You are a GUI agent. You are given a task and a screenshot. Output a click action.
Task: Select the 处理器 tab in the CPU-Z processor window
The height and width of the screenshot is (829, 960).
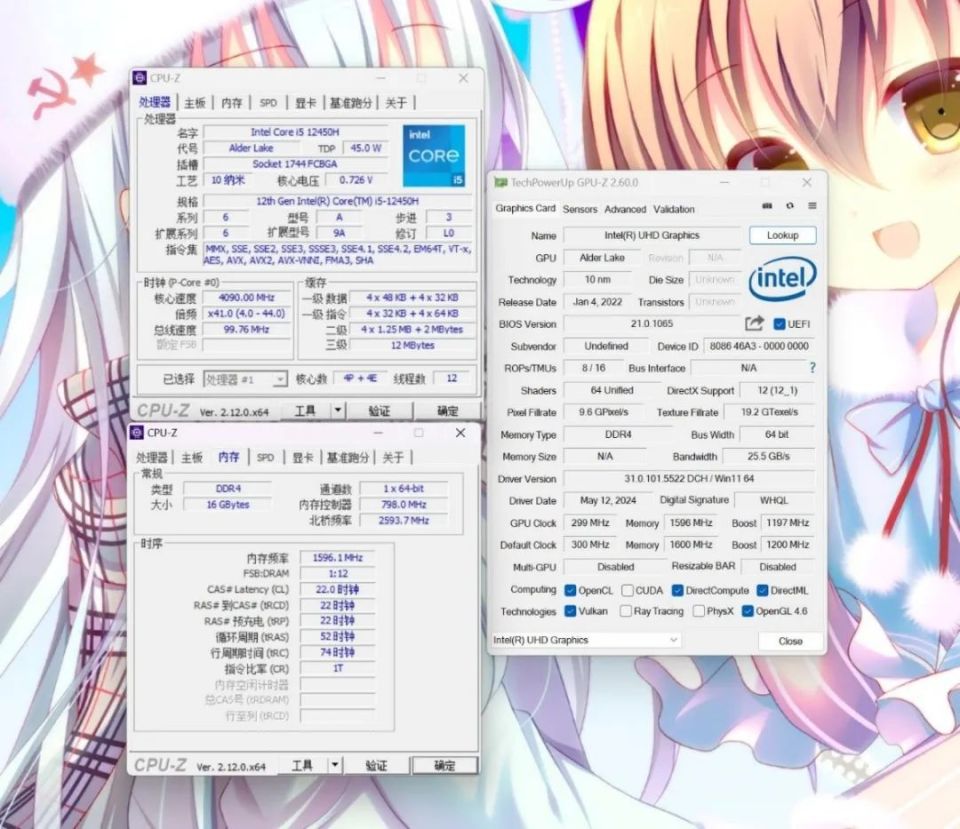(154, 102)
